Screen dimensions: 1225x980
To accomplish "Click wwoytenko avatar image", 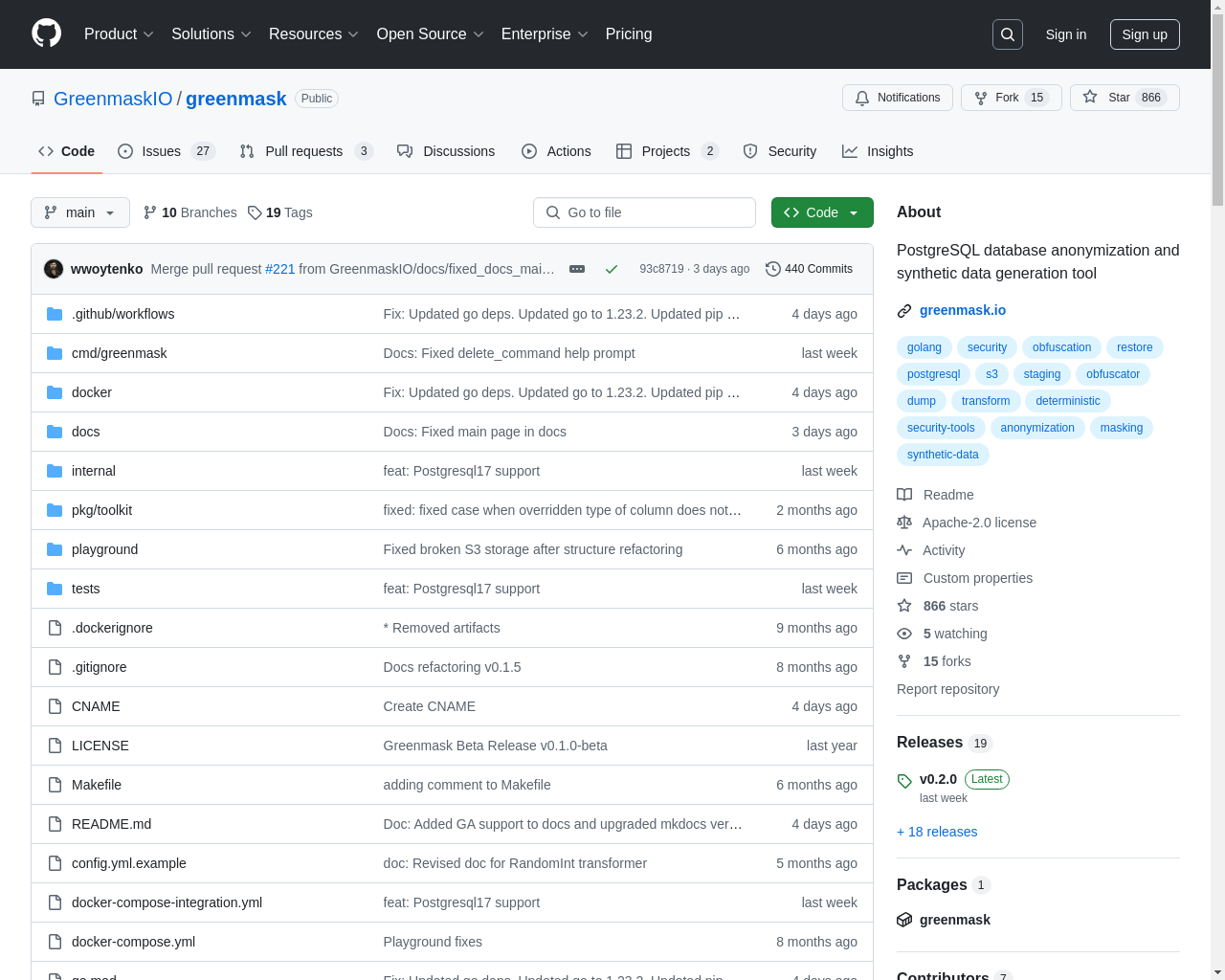I will click(54, 269).
